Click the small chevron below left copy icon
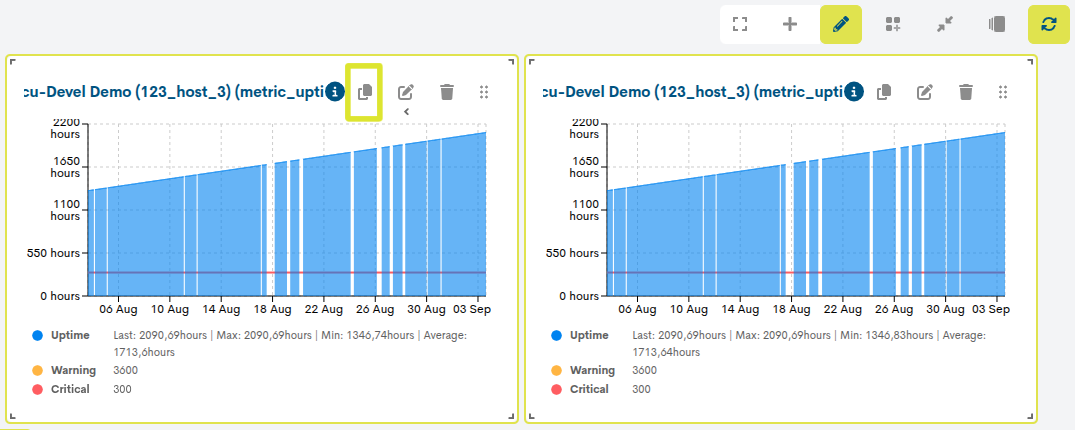 407,111
